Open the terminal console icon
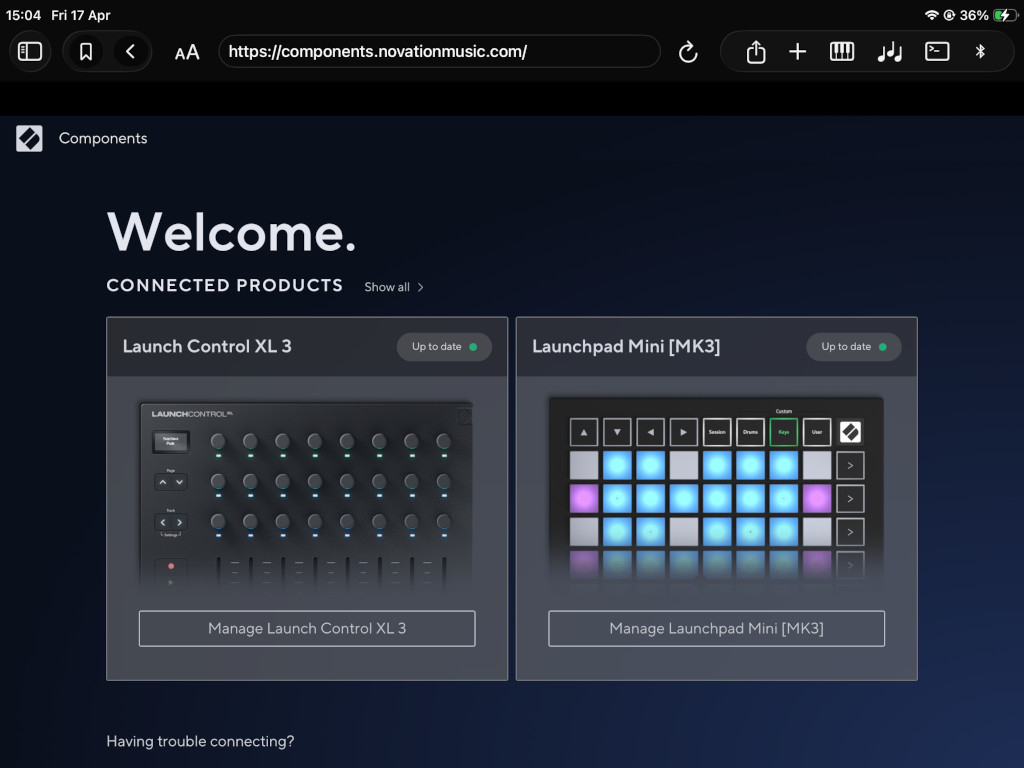Image resolution: width=1024 pixels, height=768 pixels. click(x=937, y=52)
